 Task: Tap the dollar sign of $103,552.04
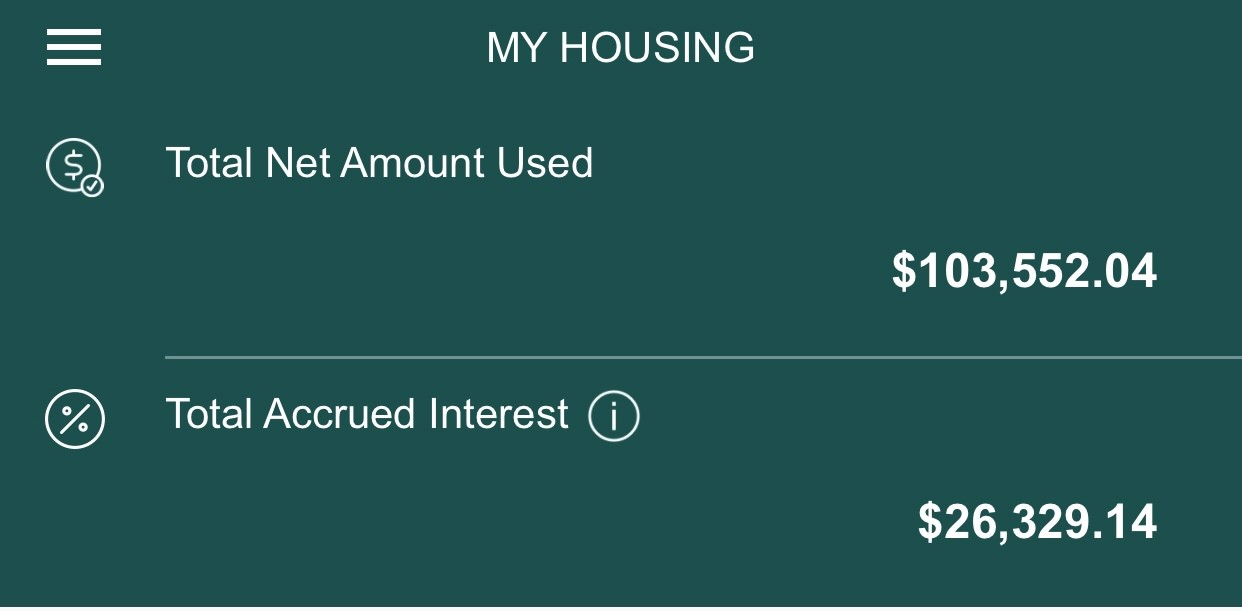(x=903, y=271)
